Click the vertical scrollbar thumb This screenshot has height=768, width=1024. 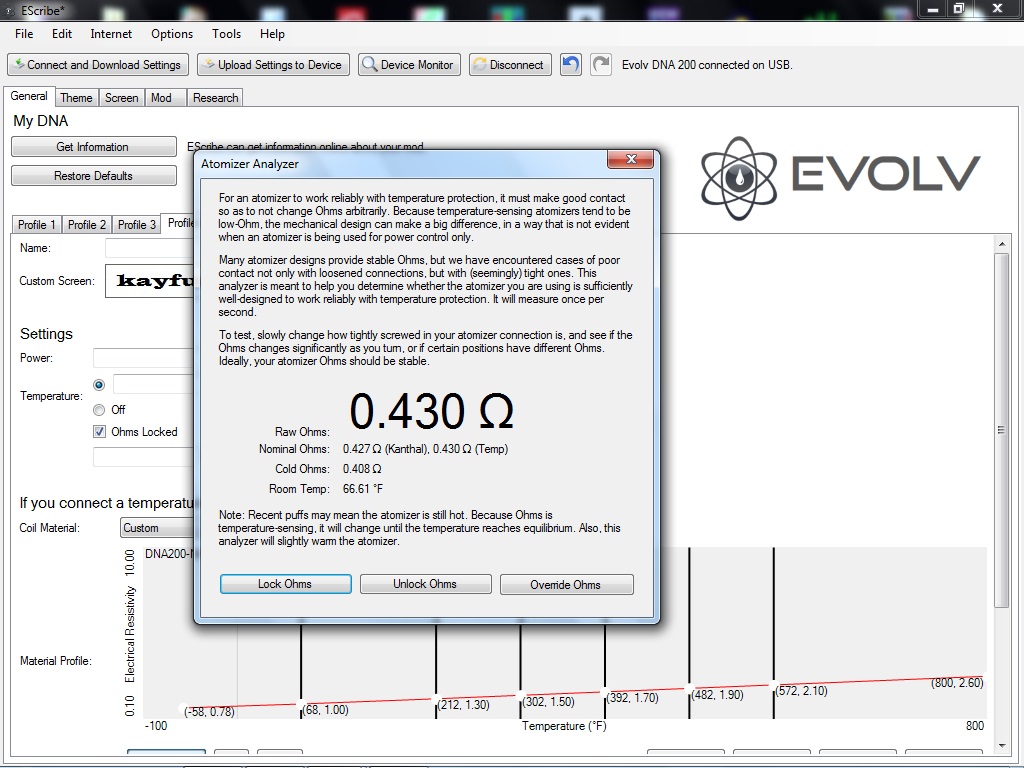coord(1000,429)
